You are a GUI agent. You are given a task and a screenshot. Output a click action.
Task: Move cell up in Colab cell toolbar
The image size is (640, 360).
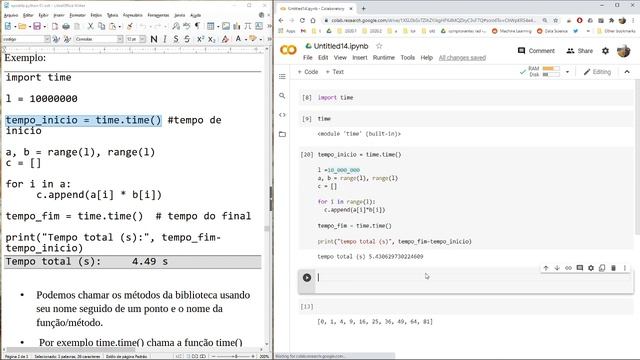pyautogui.click(x=546, y=268)
